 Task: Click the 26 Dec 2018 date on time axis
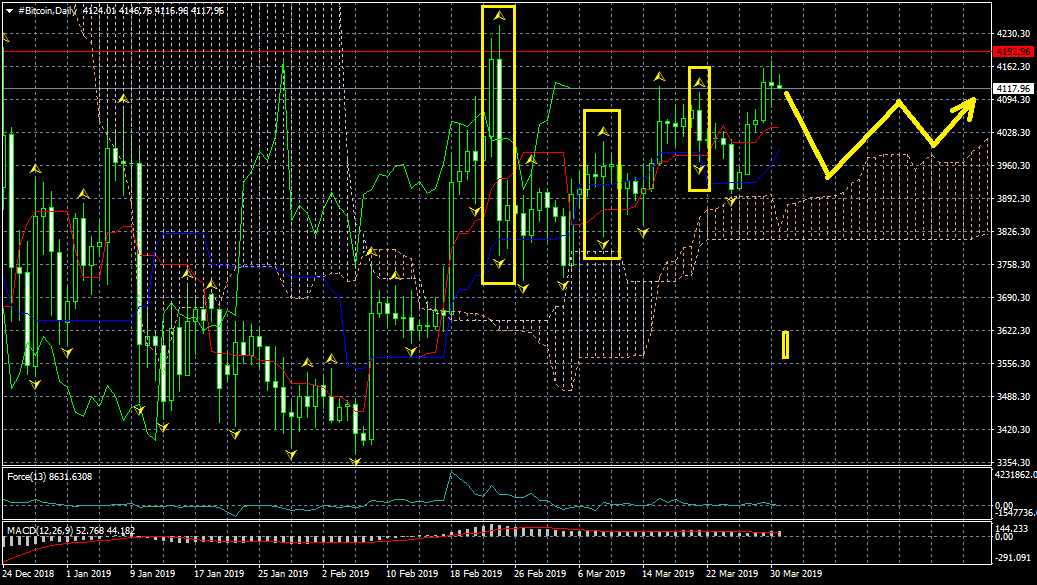pos(29,574)
